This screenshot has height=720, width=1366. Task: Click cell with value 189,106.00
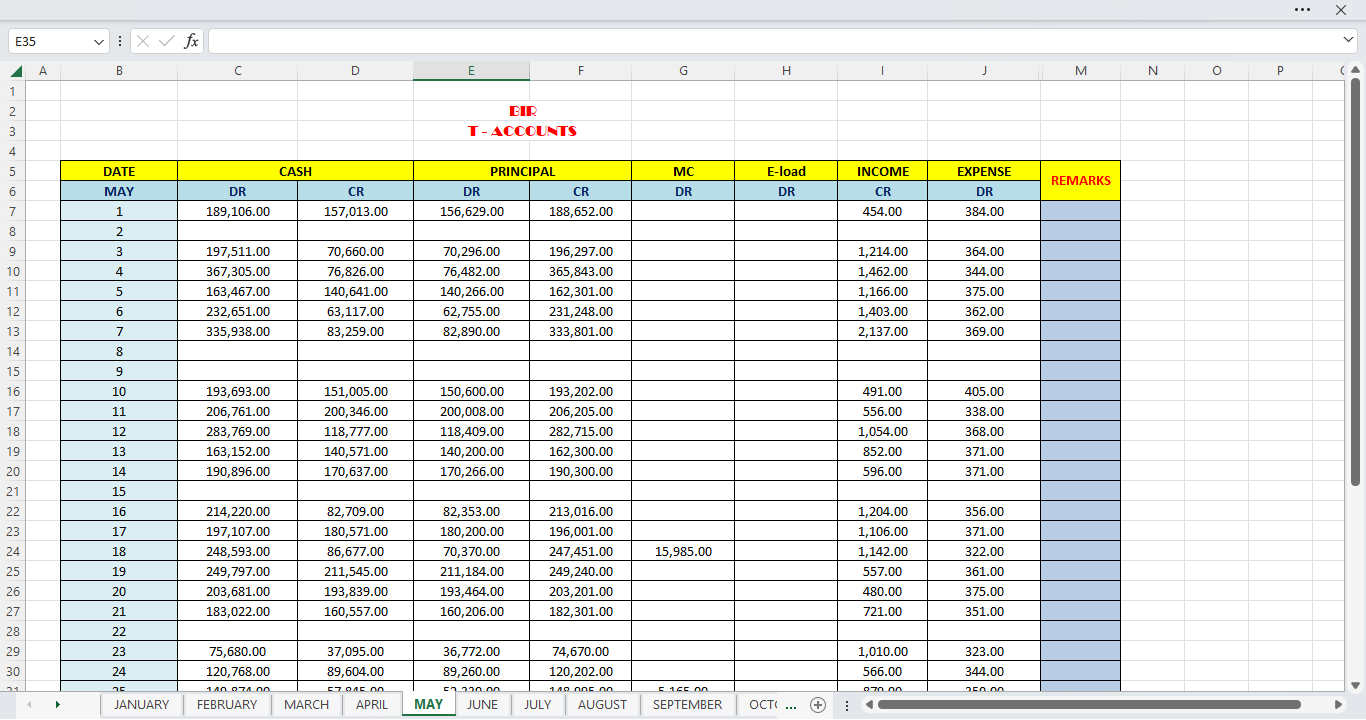(x=238, y=211)
